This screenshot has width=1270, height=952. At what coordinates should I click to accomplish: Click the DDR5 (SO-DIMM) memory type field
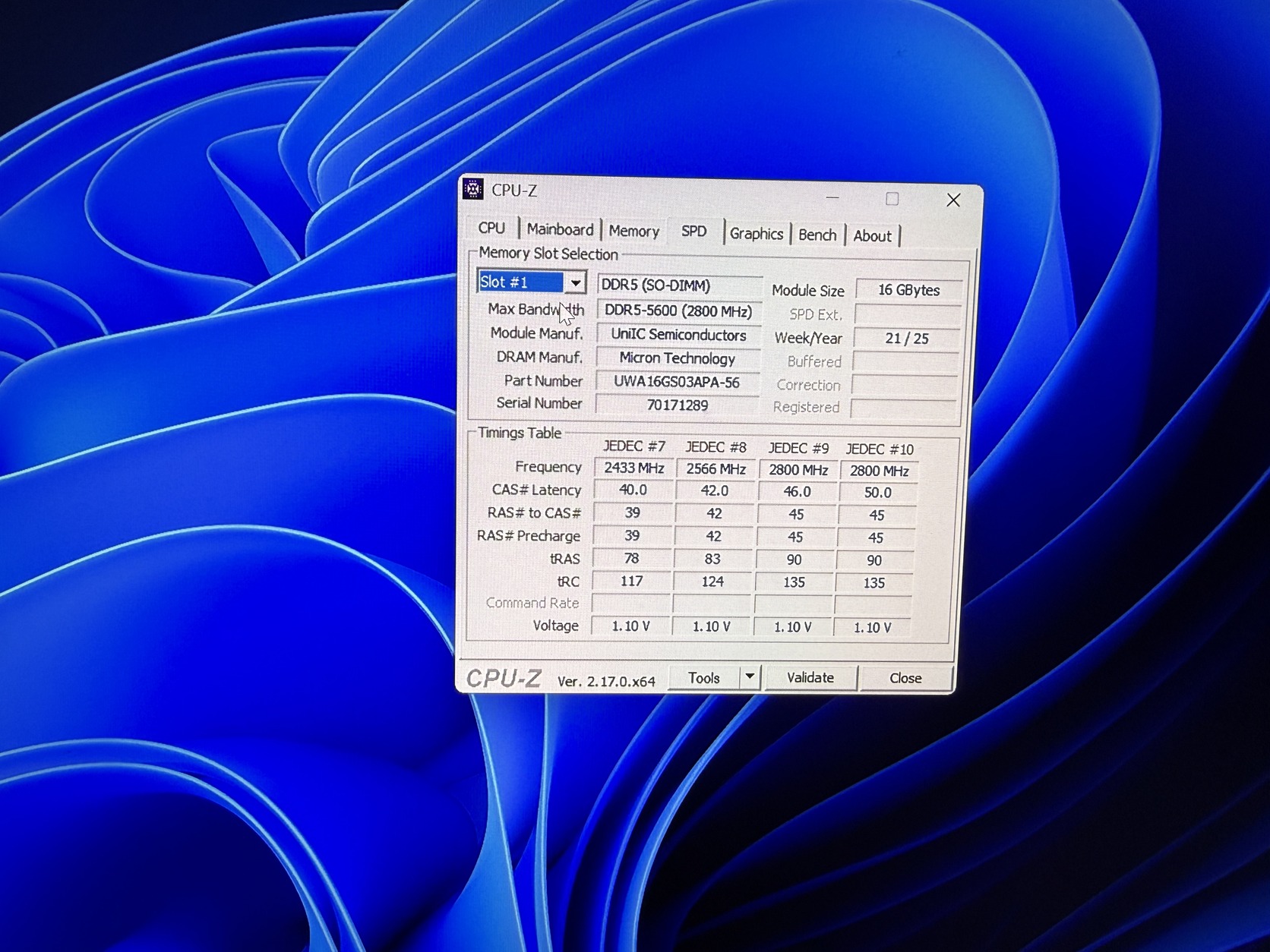(x=680, y=285)
